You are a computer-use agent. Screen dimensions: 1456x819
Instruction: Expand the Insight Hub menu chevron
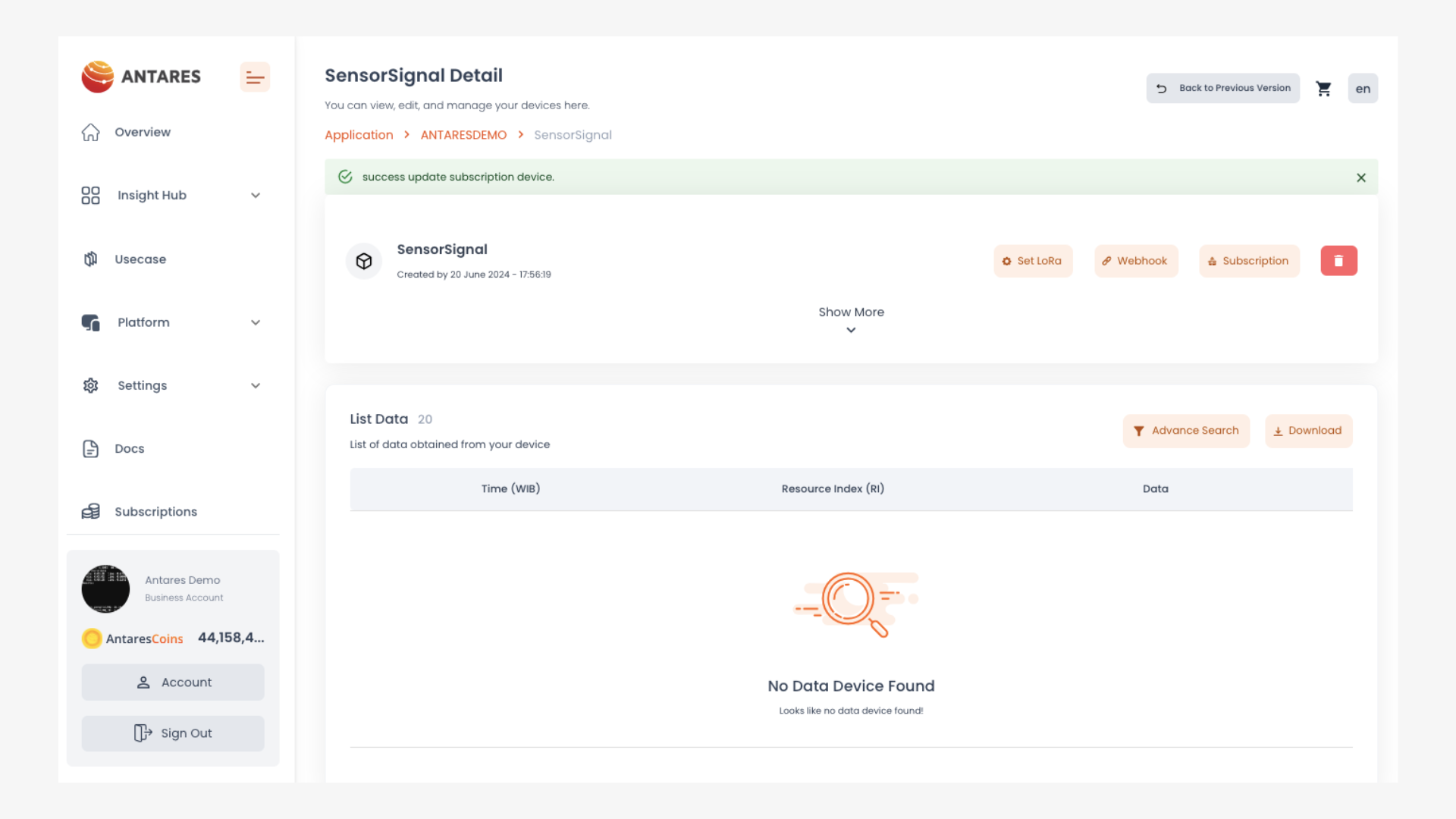[x=256, y=196]
